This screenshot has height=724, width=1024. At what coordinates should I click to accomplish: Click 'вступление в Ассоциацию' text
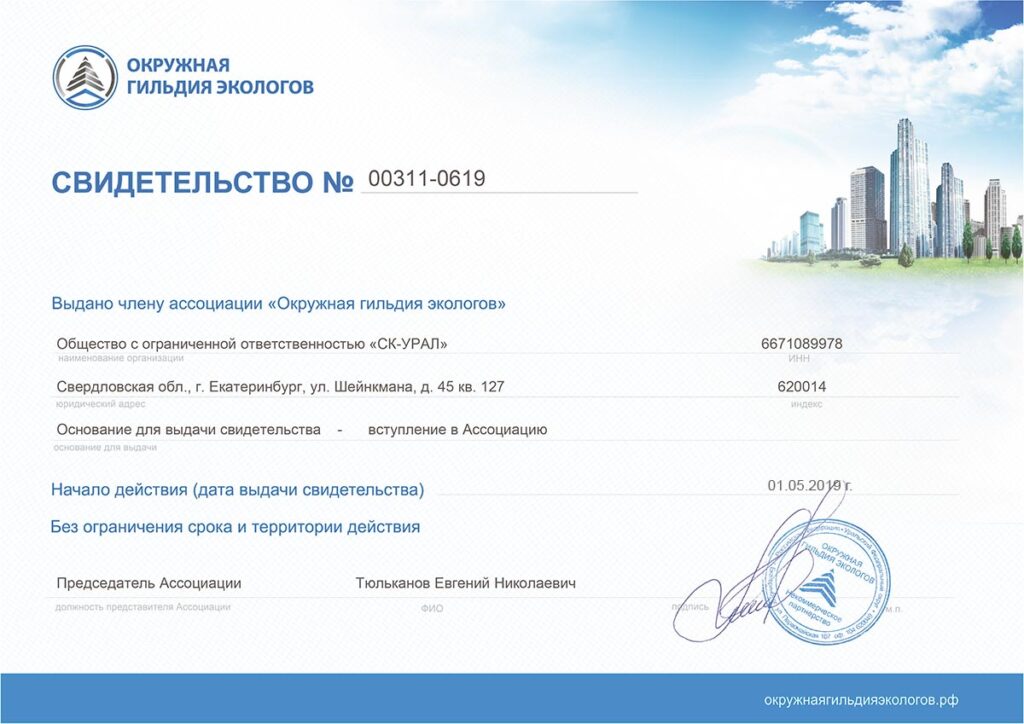(x=457, y=430)
